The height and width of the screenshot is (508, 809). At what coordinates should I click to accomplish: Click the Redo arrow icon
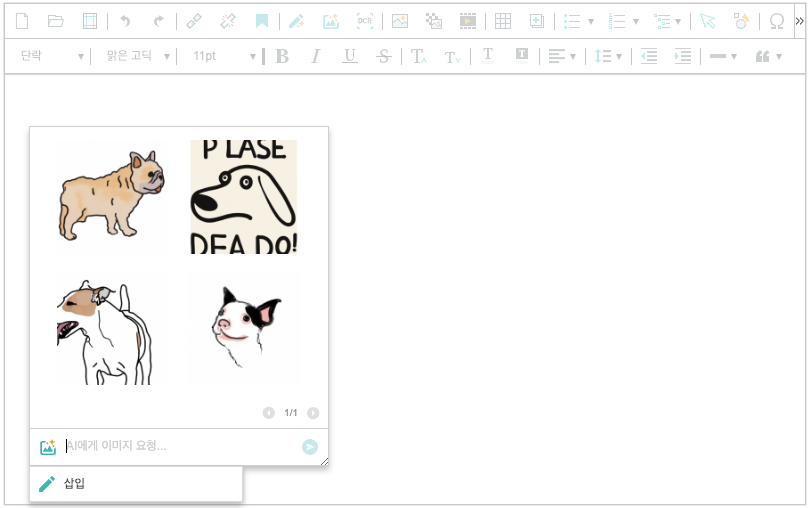coord(158,21)
